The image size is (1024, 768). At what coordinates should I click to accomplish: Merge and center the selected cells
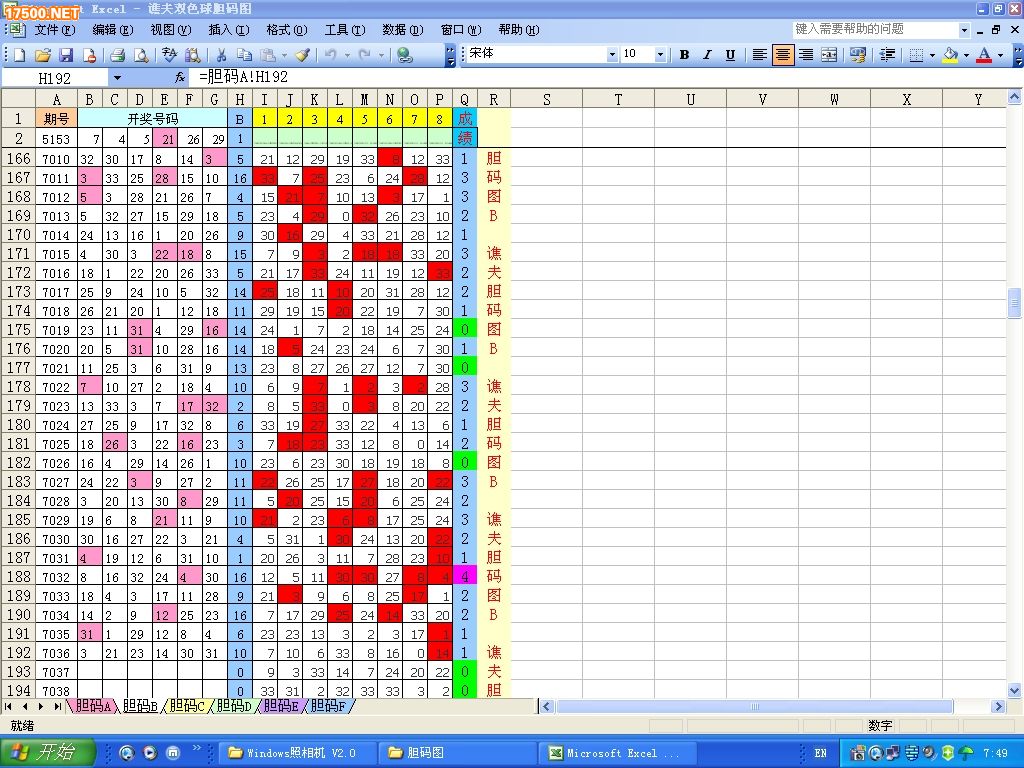click(x=829, y=55)
